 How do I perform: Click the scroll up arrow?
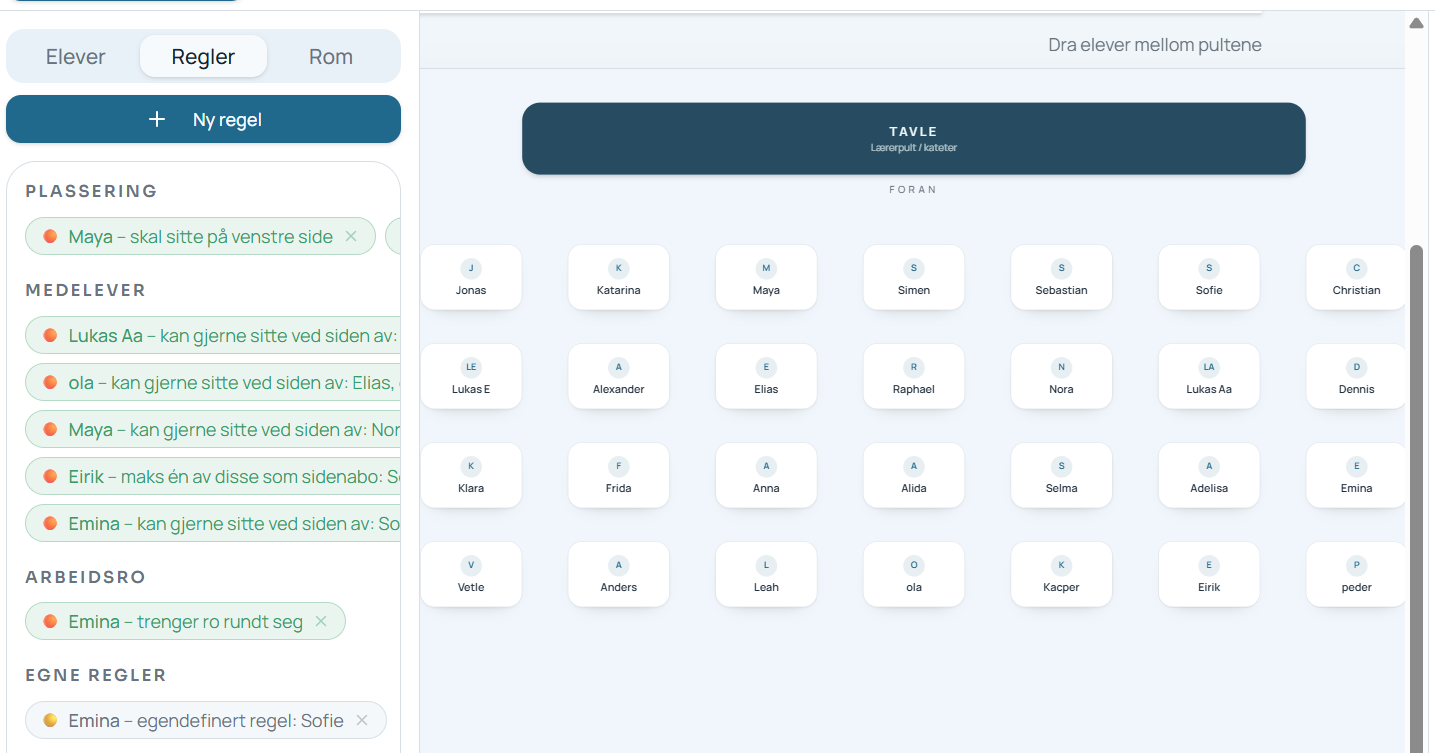1416,23
